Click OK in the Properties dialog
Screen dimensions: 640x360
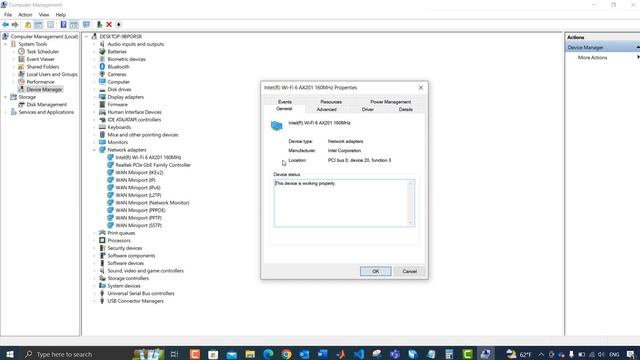click(376, 271)
